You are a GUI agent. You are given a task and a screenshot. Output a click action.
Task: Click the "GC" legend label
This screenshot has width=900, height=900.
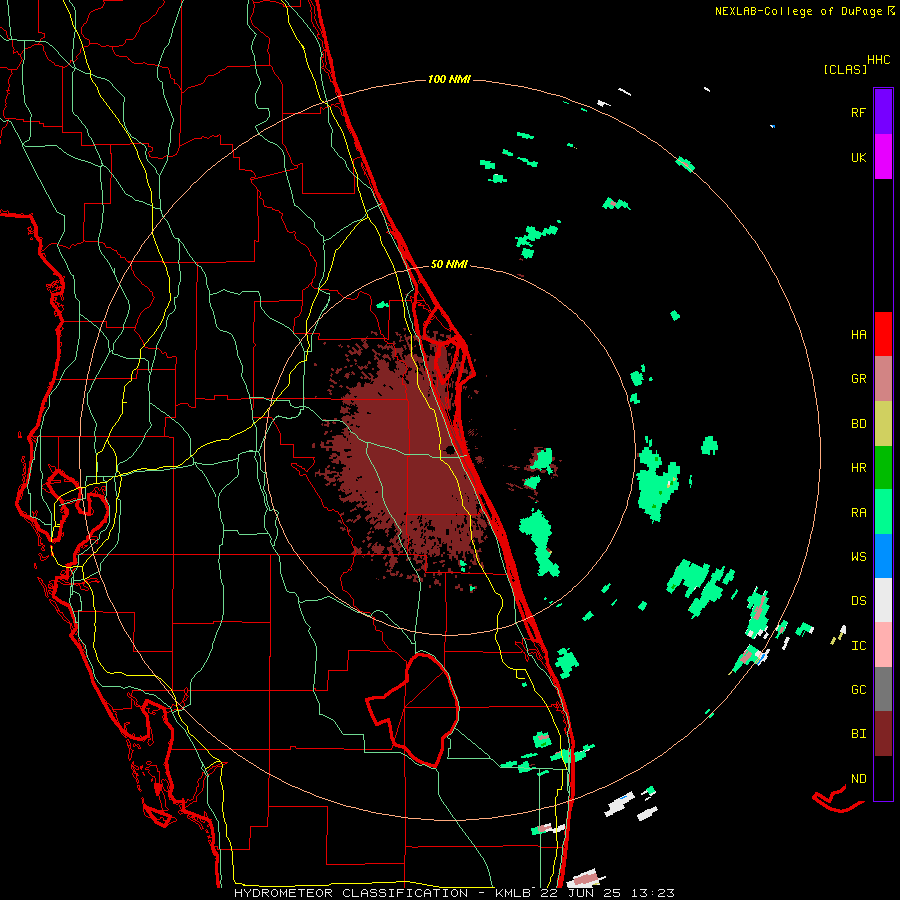coord(859,690)
